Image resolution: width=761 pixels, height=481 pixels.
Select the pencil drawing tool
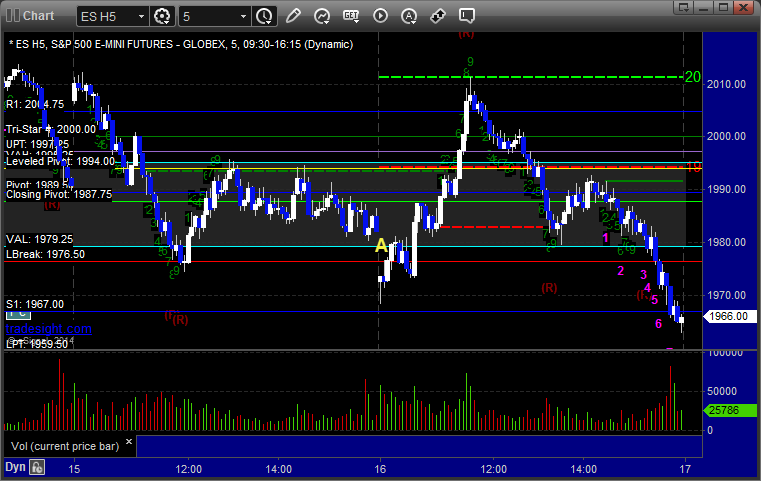tap(293, 16)
